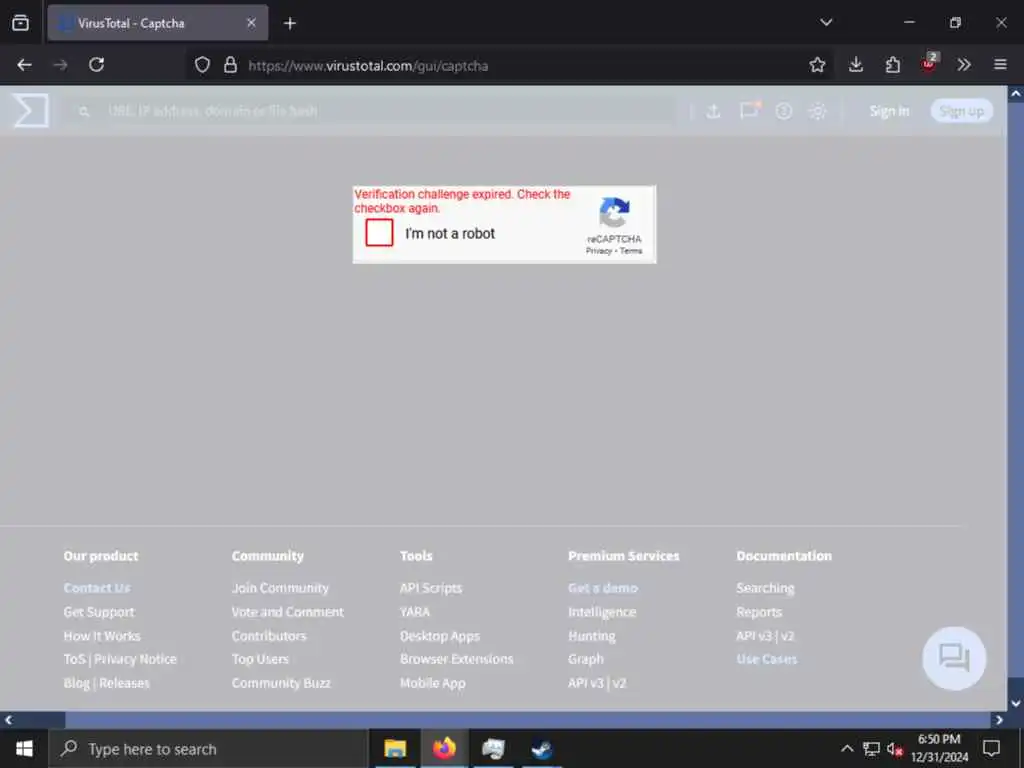The width and height of the screenshot is (1024, 768).
Task: Open Searching documentation link
Action: pos(765,588)
